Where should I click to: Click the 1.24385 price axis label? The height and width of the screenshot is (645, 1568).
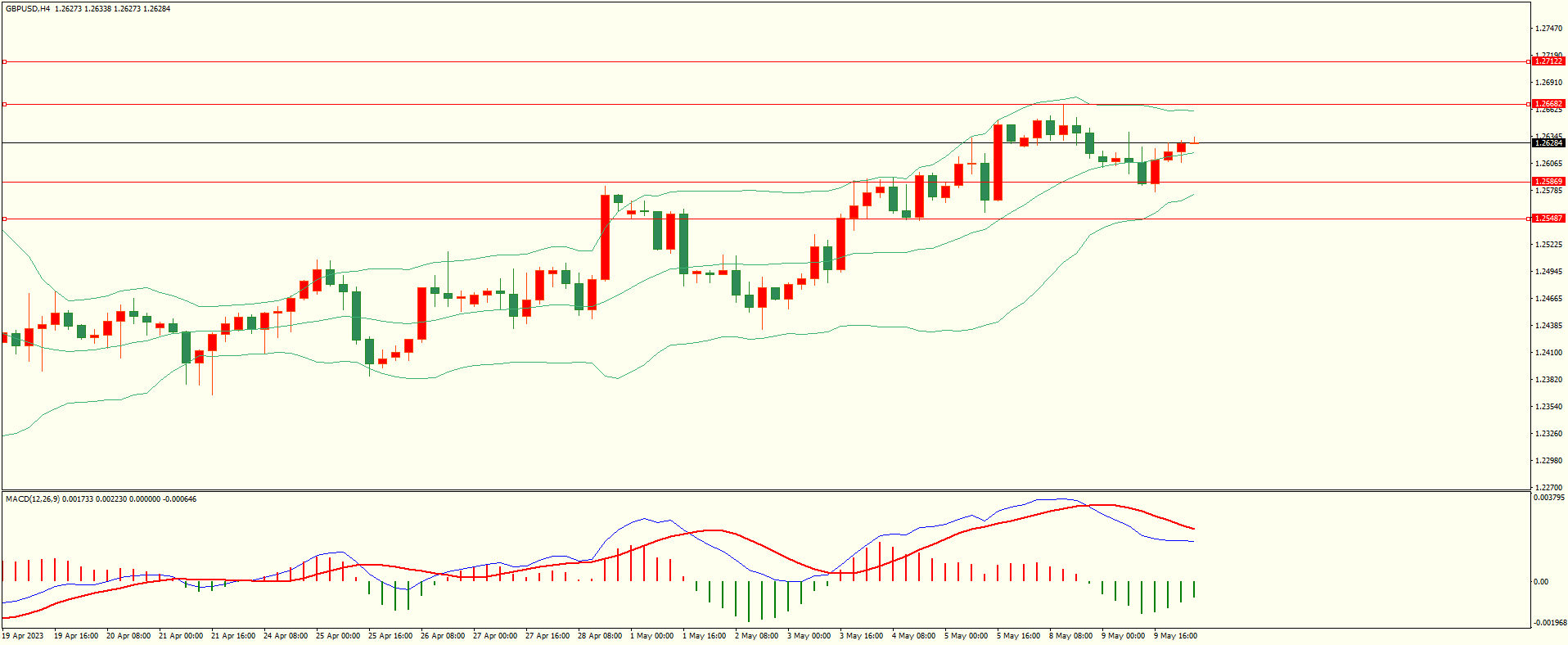1548,326
